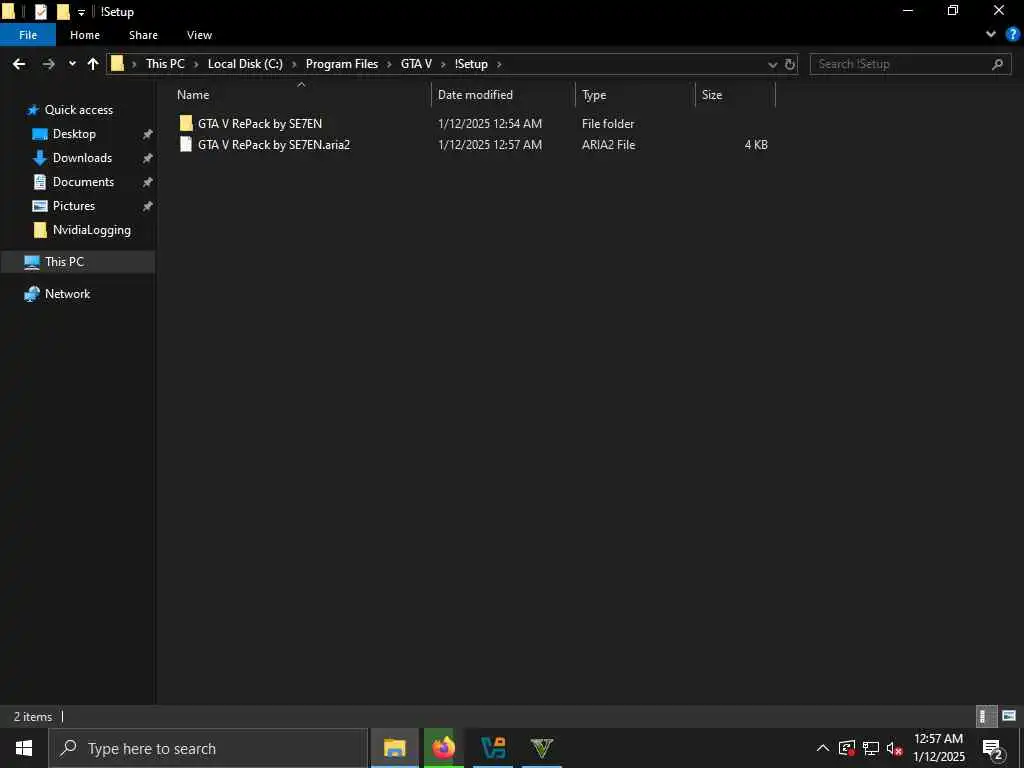Open notification center with 2 alerts
1024x768 pixels.
click(993, 749)
